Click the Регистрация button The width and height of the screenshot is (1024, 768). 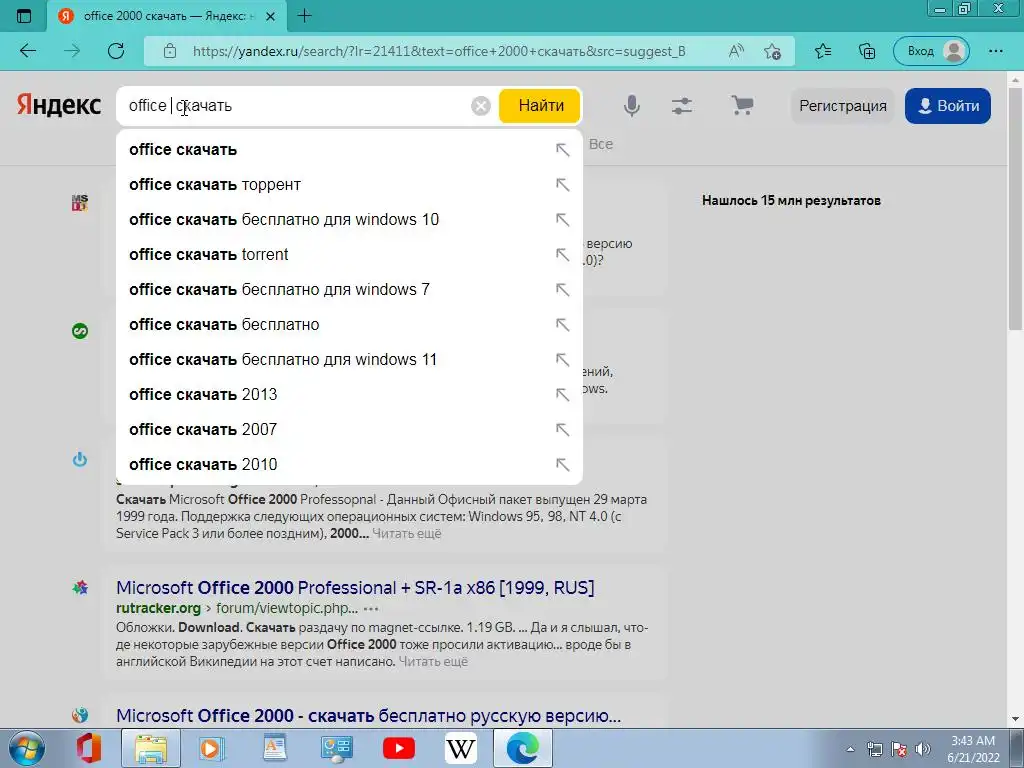click(x=843, y=106)
